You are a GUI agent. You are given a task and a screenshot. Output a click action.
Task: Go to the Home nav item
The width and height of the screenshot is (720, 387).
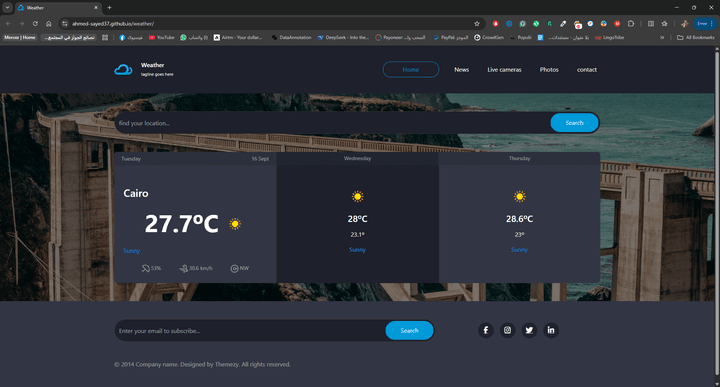click(x=411, y=69)
